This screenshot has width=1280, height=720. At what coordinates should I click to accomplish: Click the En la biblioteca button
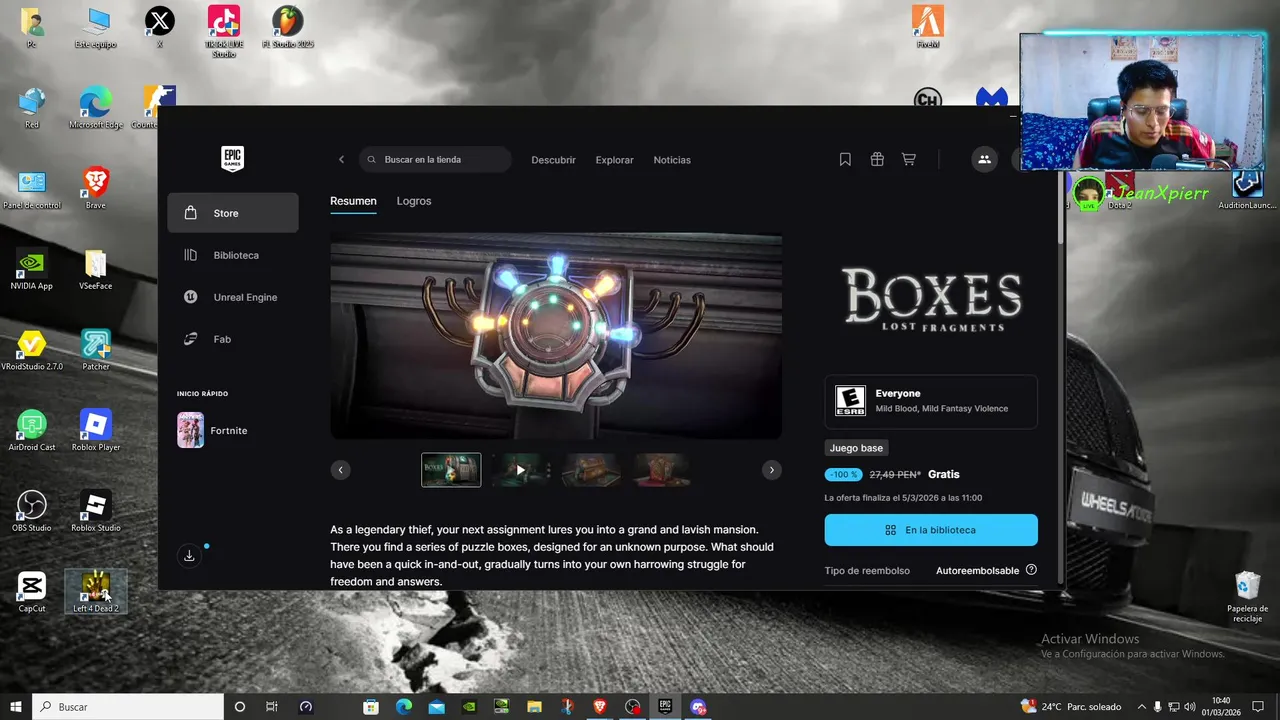(931, 530)
